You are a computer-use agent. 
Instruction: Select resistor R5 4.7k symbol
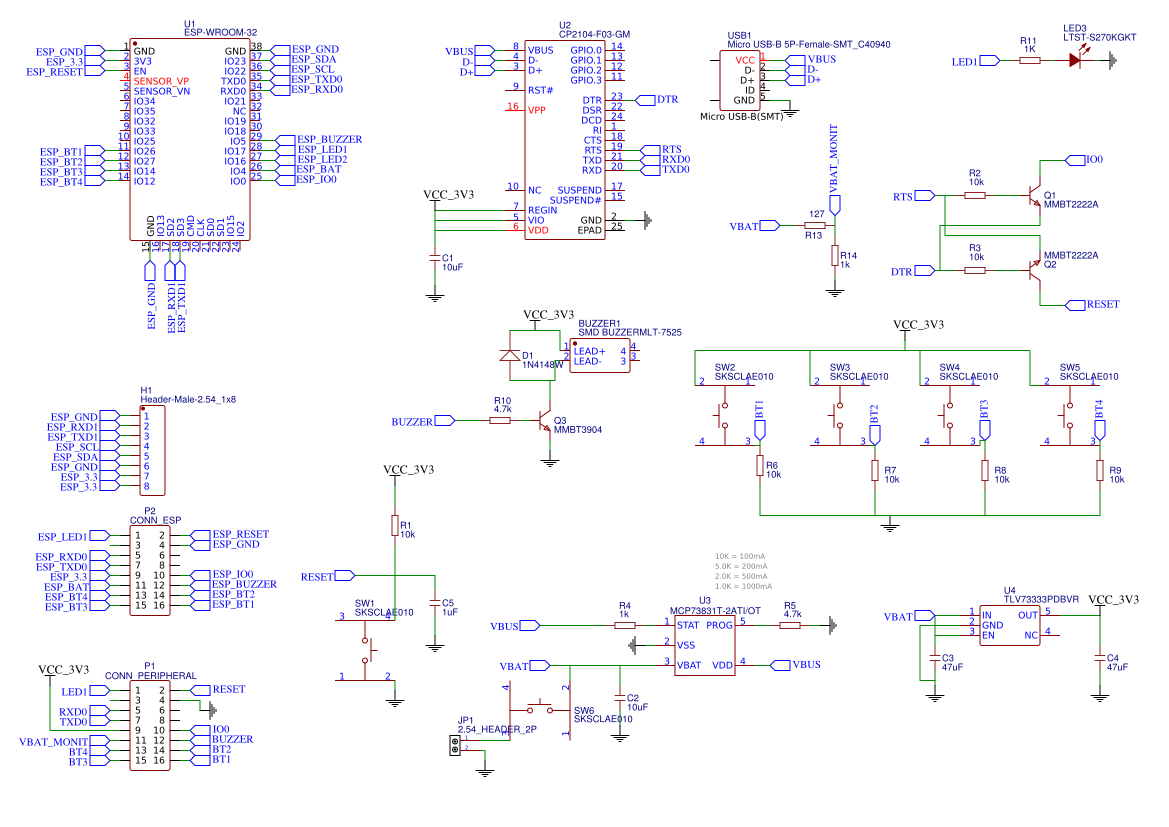pyautogui.click(x=790, y=625)
